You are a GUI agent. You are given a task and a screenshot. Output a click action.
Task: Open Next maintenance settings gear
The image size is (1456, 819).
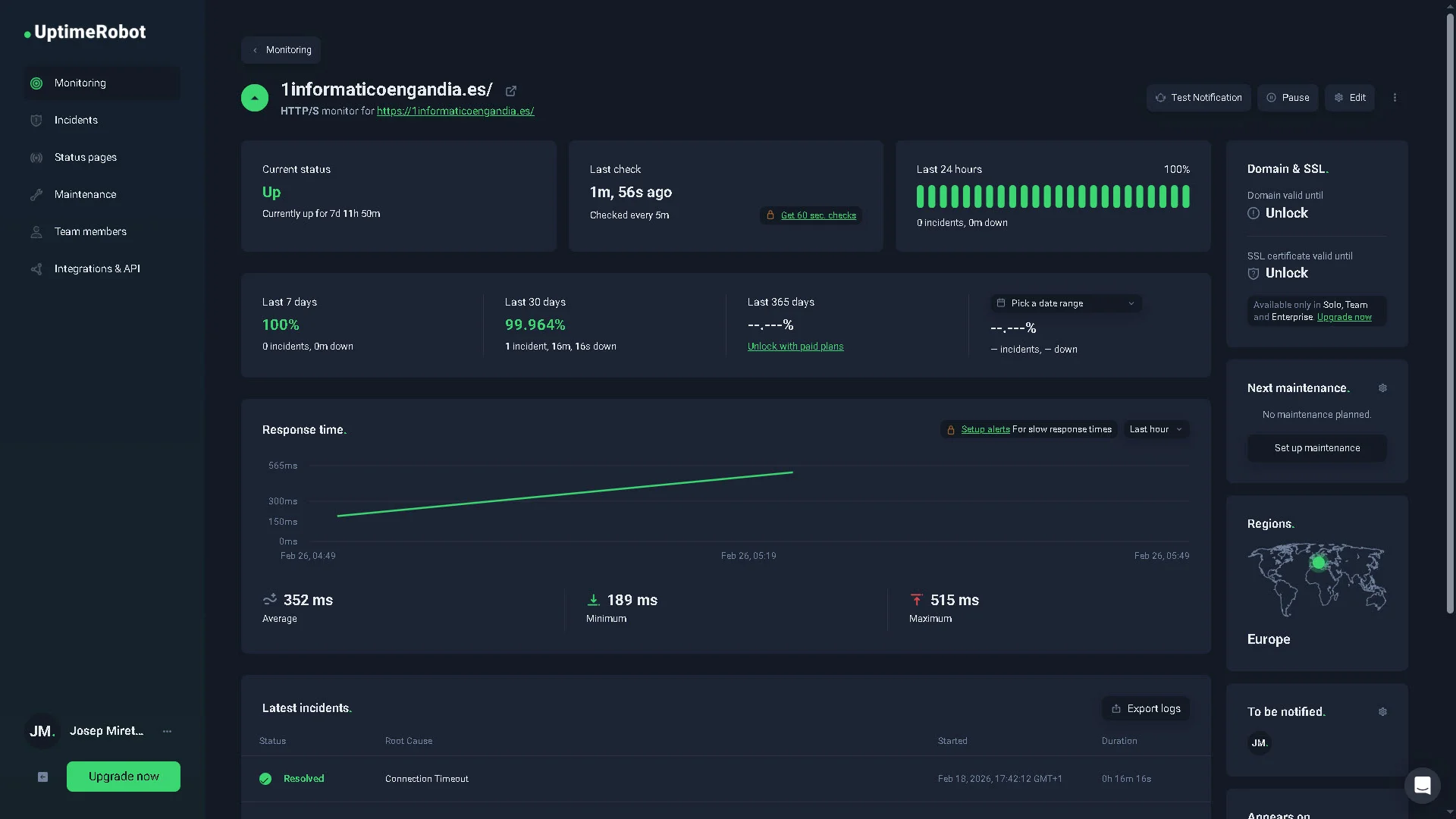pos(1382,388)
